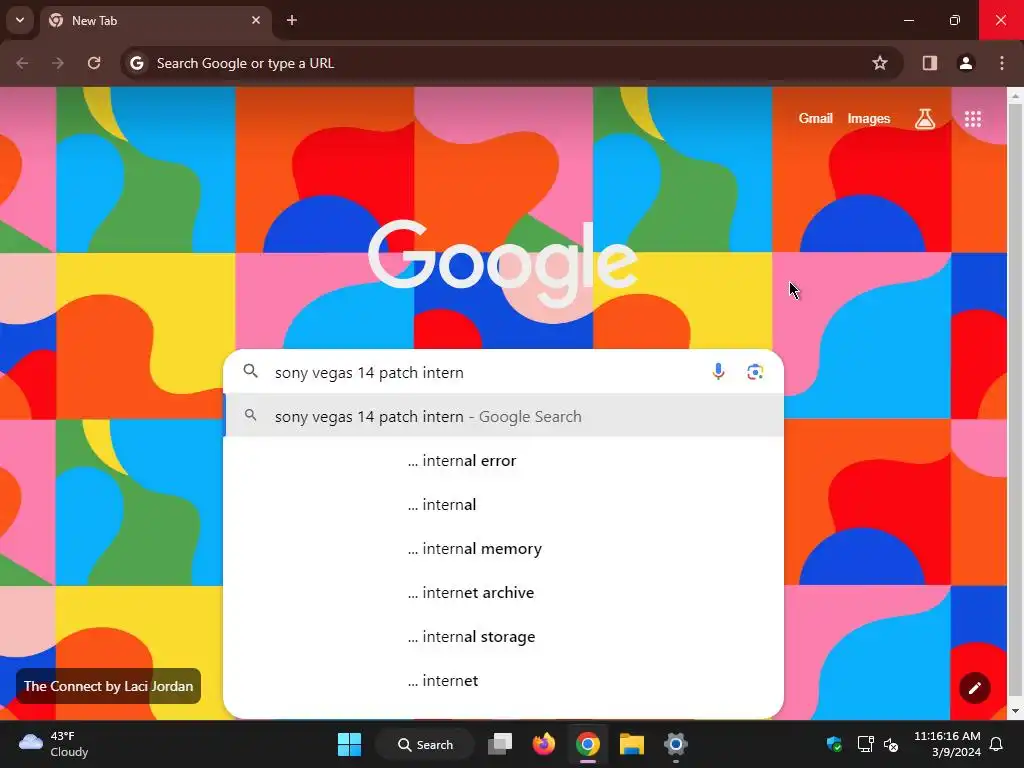Image resolution: width=1024 pixels, height=768 pixels.
Task: Minimize the Chrome window
Action: point(908,20)
